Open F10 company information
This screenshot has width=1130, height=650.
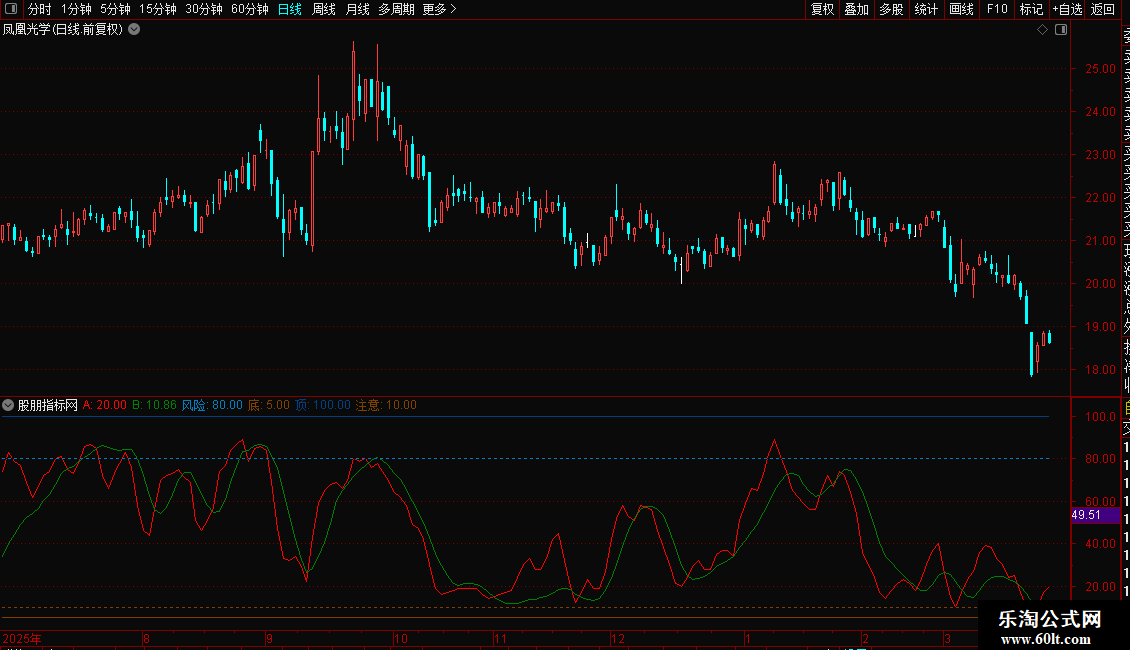tap(997, 9)
